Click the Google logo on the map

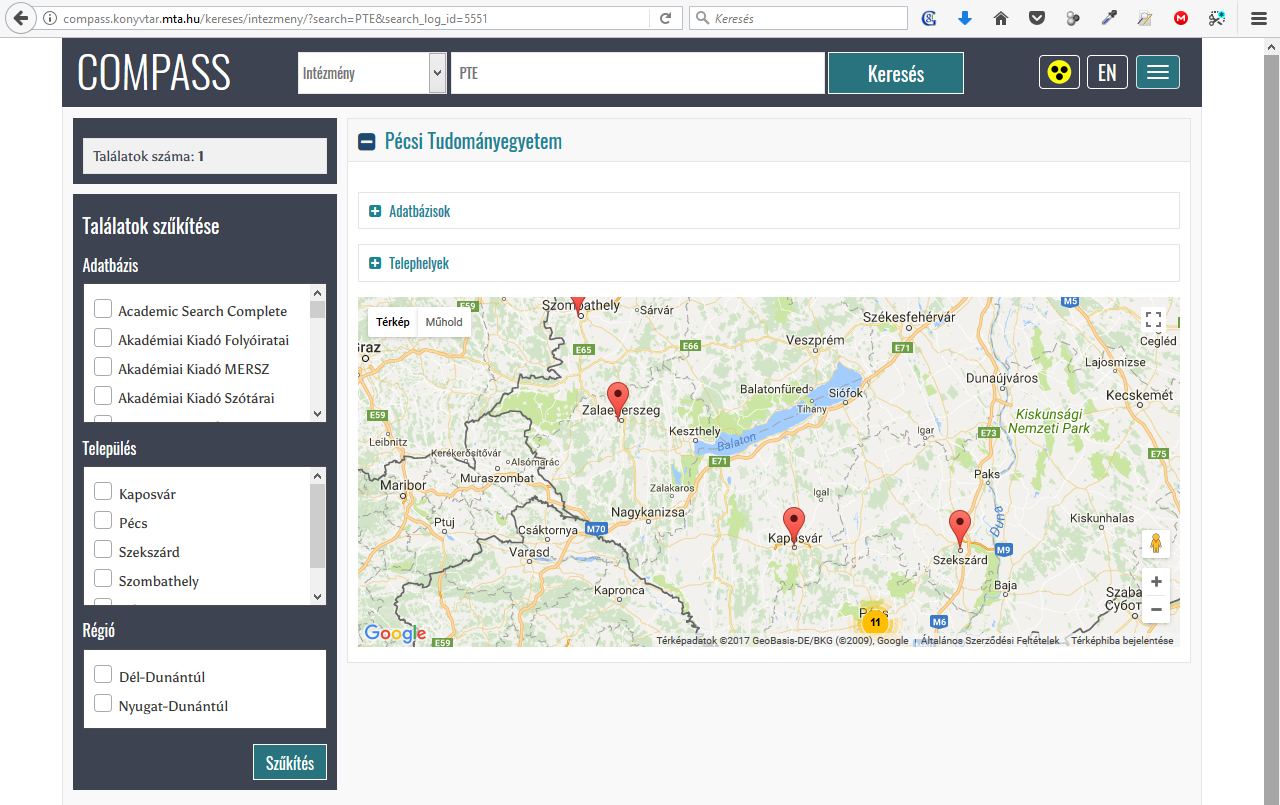[395, 633]
